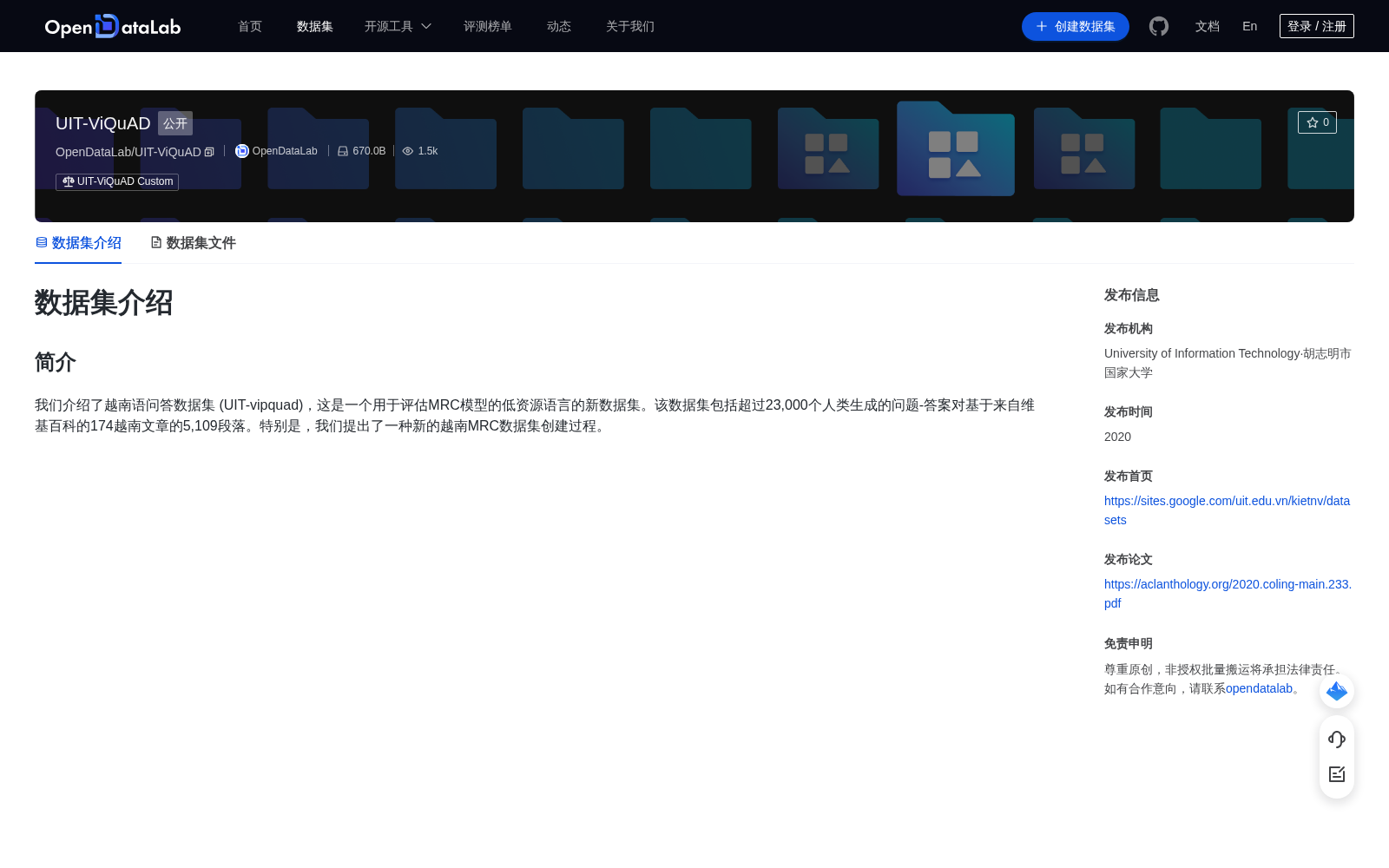The image size is (1389, 868).
Task: Click the UIT-ViQuAD Custom license tag
Action: coord(117,181)
